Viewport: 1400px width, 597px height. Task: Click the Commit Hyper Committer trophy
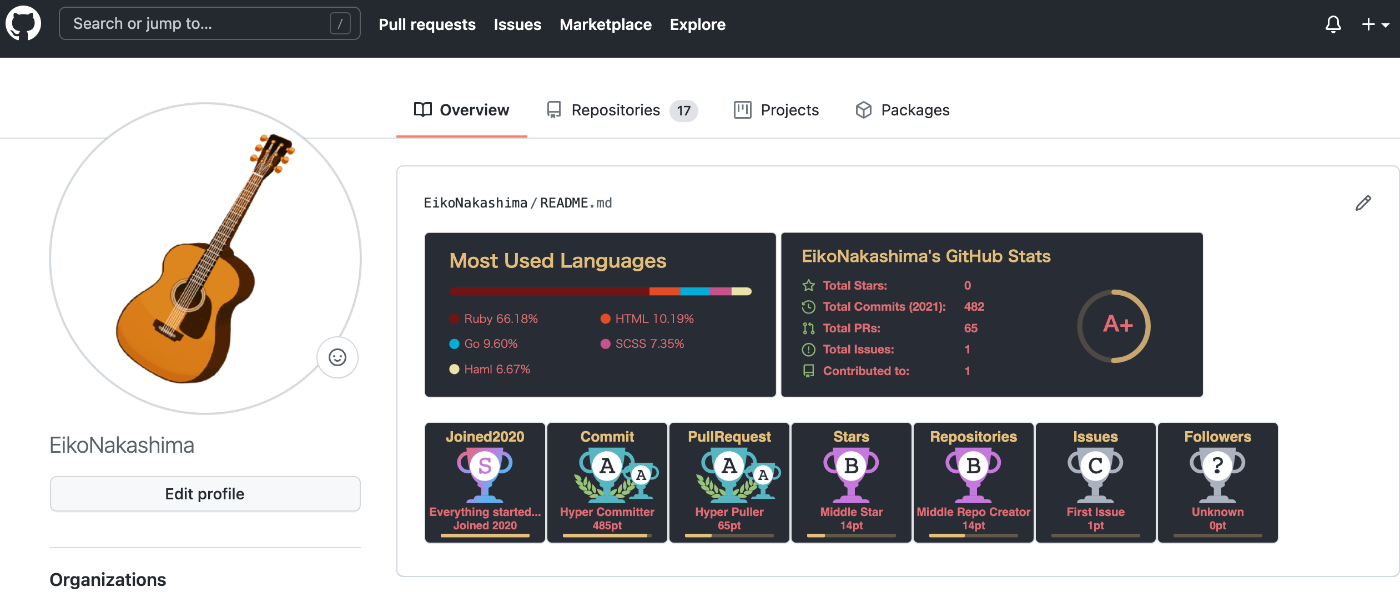click(607, 483)
